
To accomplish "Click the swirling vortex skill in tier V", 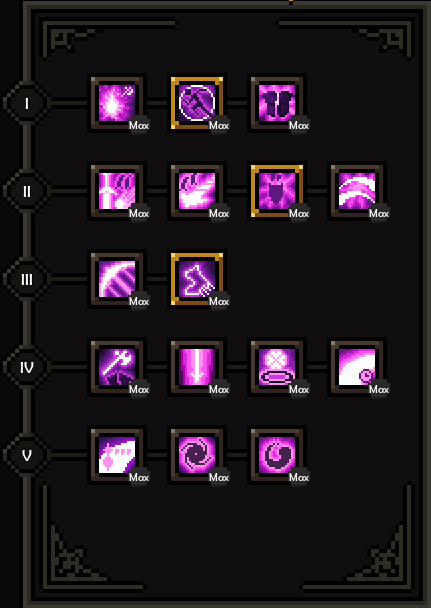I will [x=197, y=455].
